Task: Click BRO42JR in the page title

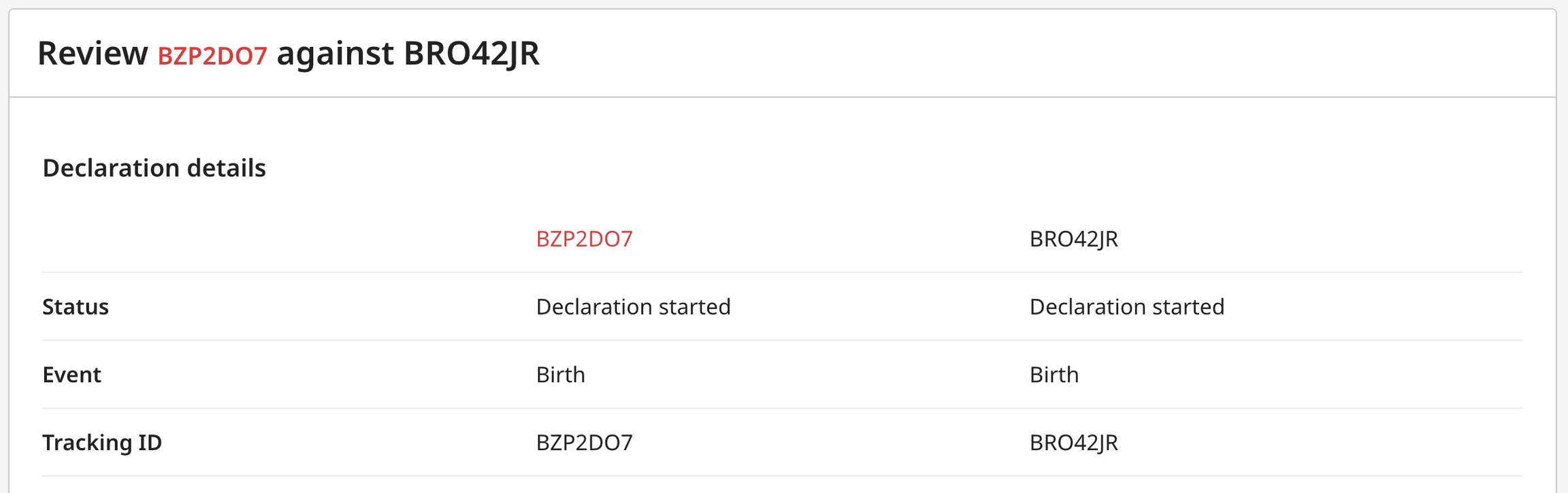Action: pyautogui.click(x=471, y=53)
